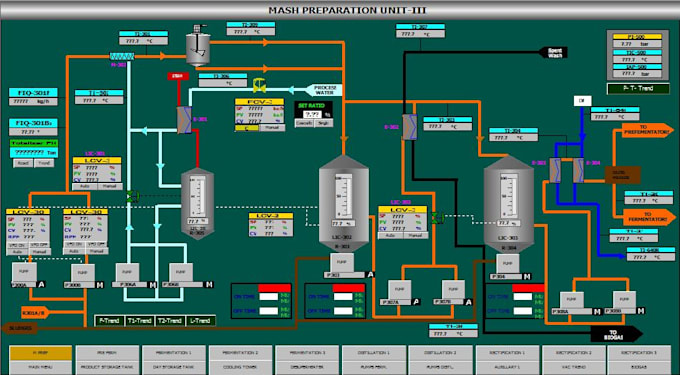Click ON TIME field under tank R-304
680x375 pixels.
point(522,297)
